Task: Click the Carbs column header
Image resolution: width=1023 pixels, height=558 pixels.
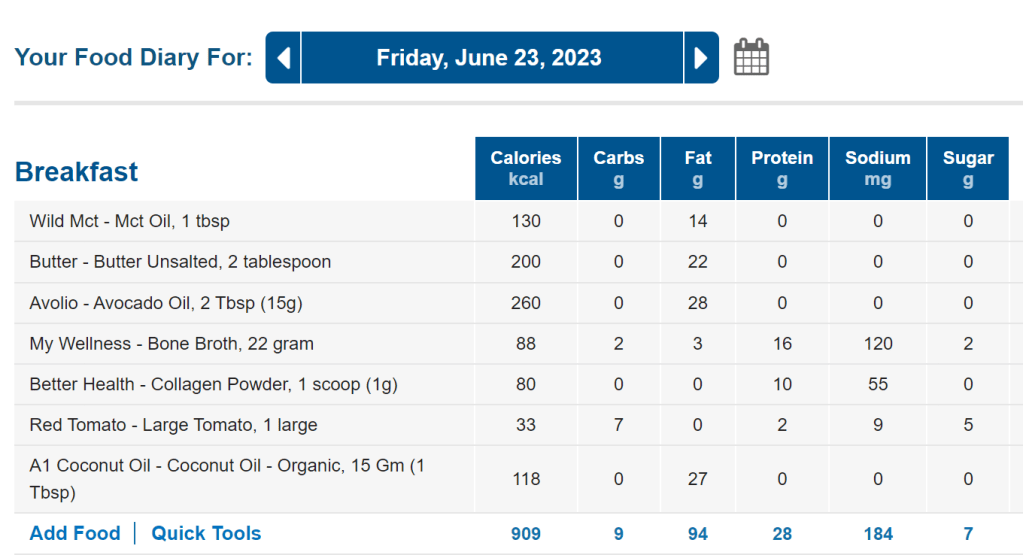Action: pyautogui.click(x=619, y=168)
